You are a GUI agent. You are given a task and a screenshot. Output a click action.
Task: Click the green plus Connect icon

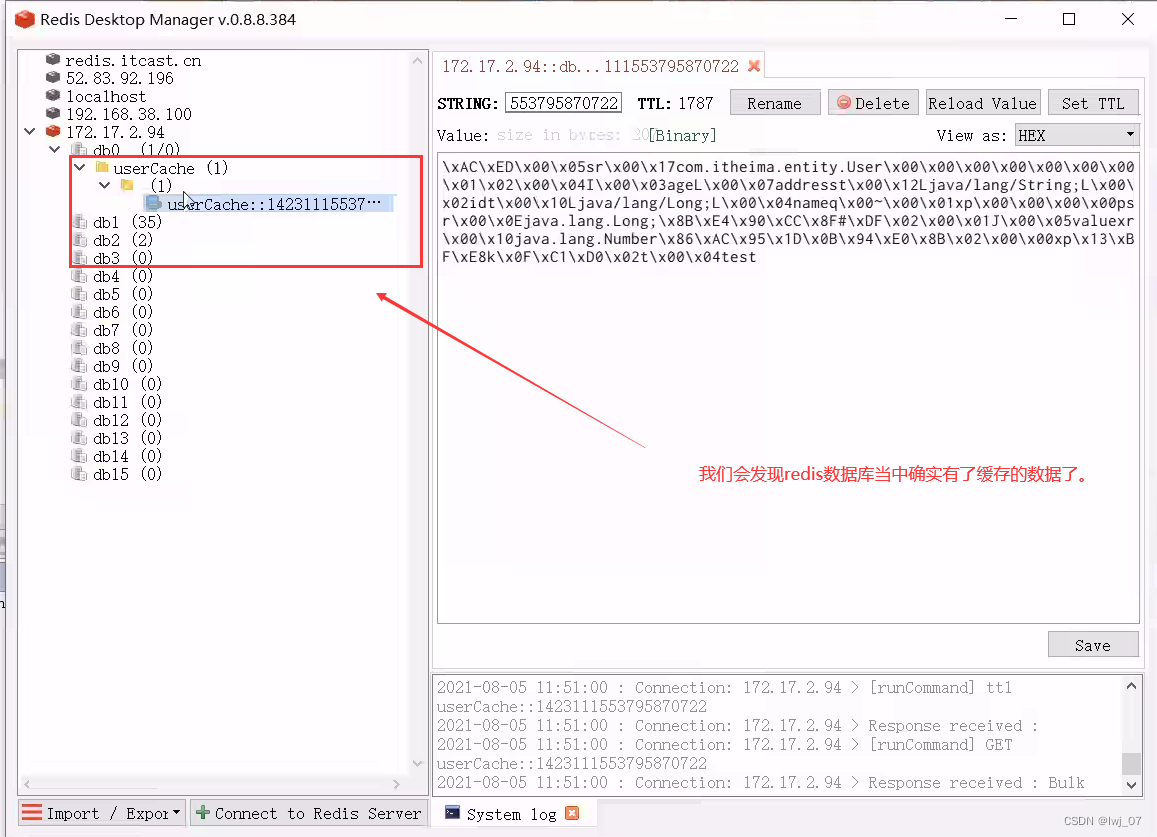click(x=203, y=813)
